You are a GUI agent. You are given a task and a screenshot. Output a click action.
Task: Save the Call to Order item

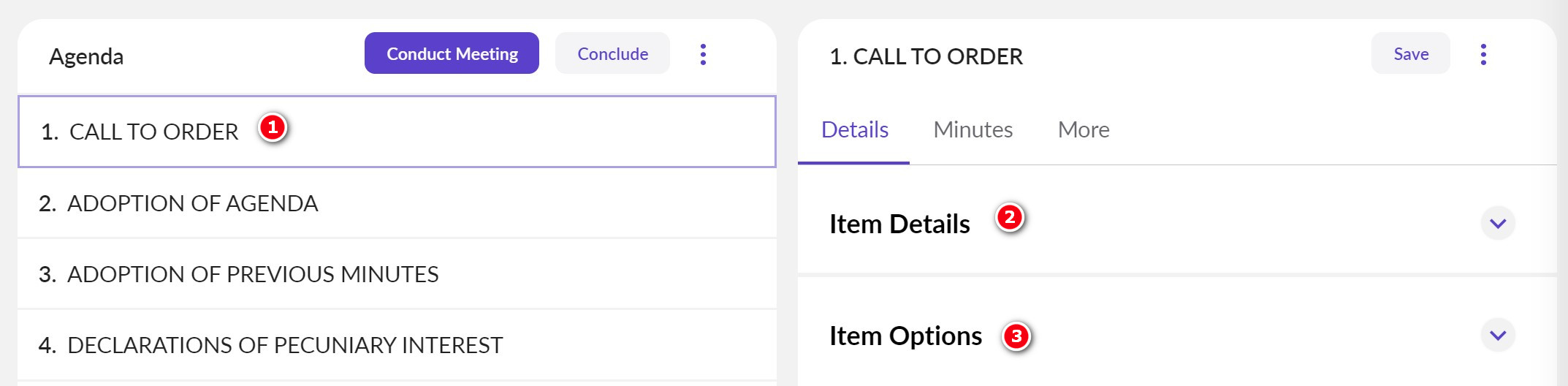(1410, 53)
